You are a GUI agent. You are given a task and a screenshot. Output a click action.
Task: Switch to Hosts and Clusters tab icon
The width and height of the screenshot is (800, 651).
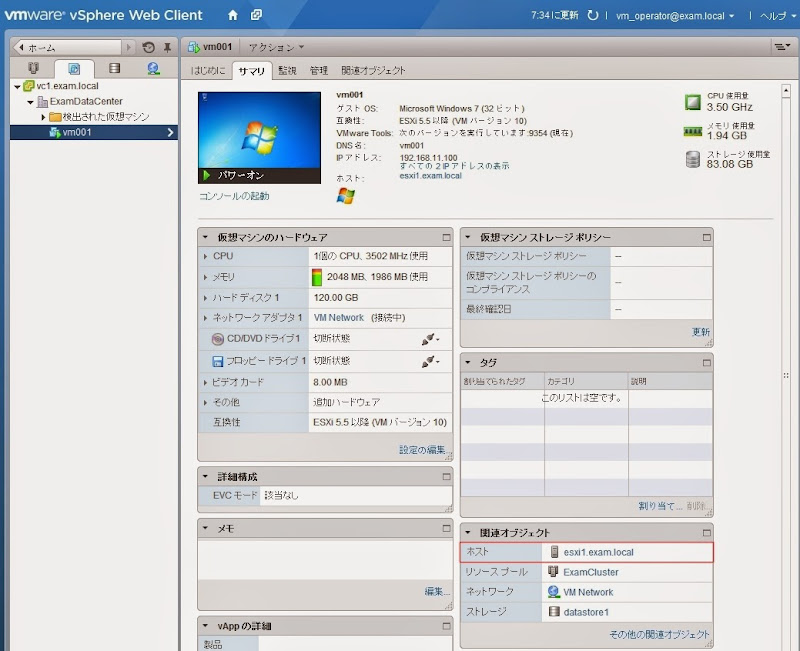point(33,68)
